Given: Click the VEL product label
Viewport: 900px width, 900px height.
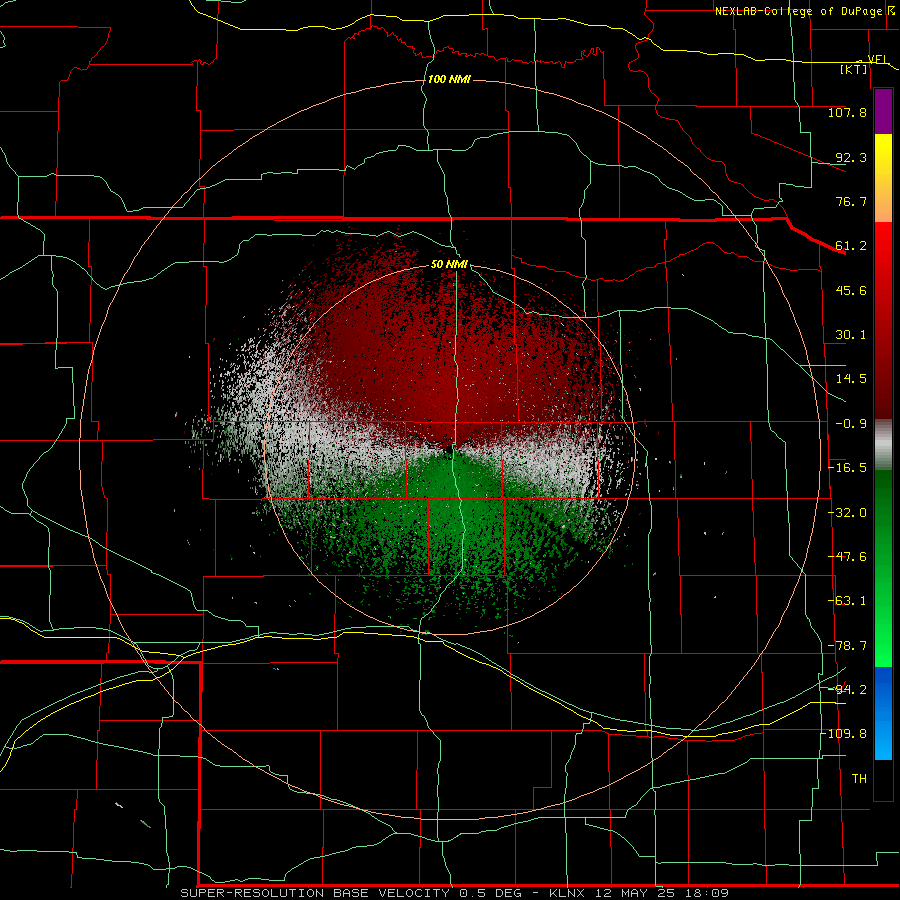Looking at the screenshot, I should (878, 59).
